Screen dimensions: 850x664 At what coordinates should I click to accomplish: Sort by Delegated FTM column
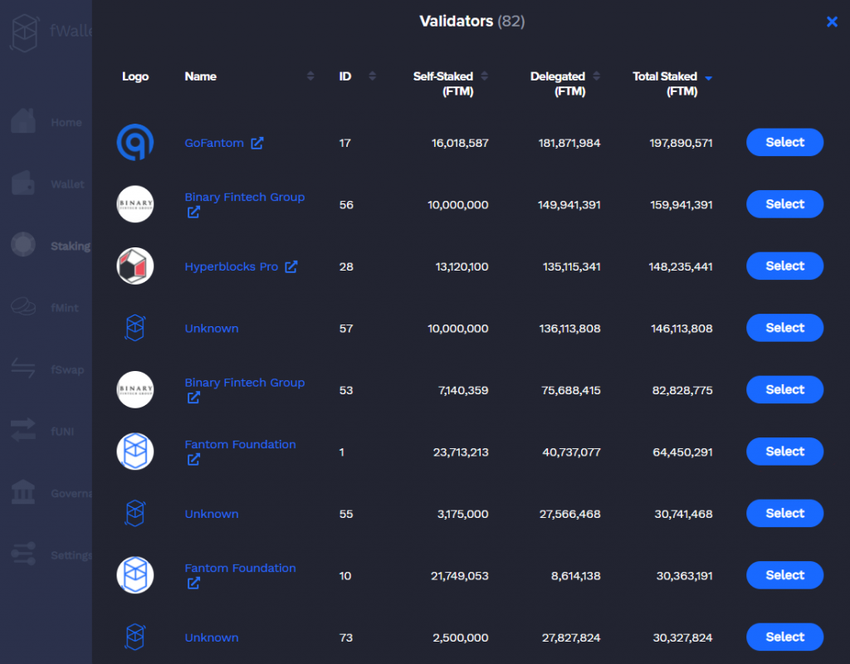pos(597,76)
